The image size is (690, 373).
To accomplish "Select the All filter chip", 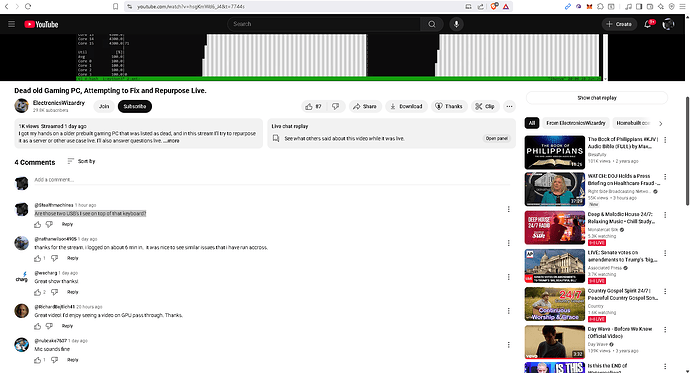I will pos(532,123).
